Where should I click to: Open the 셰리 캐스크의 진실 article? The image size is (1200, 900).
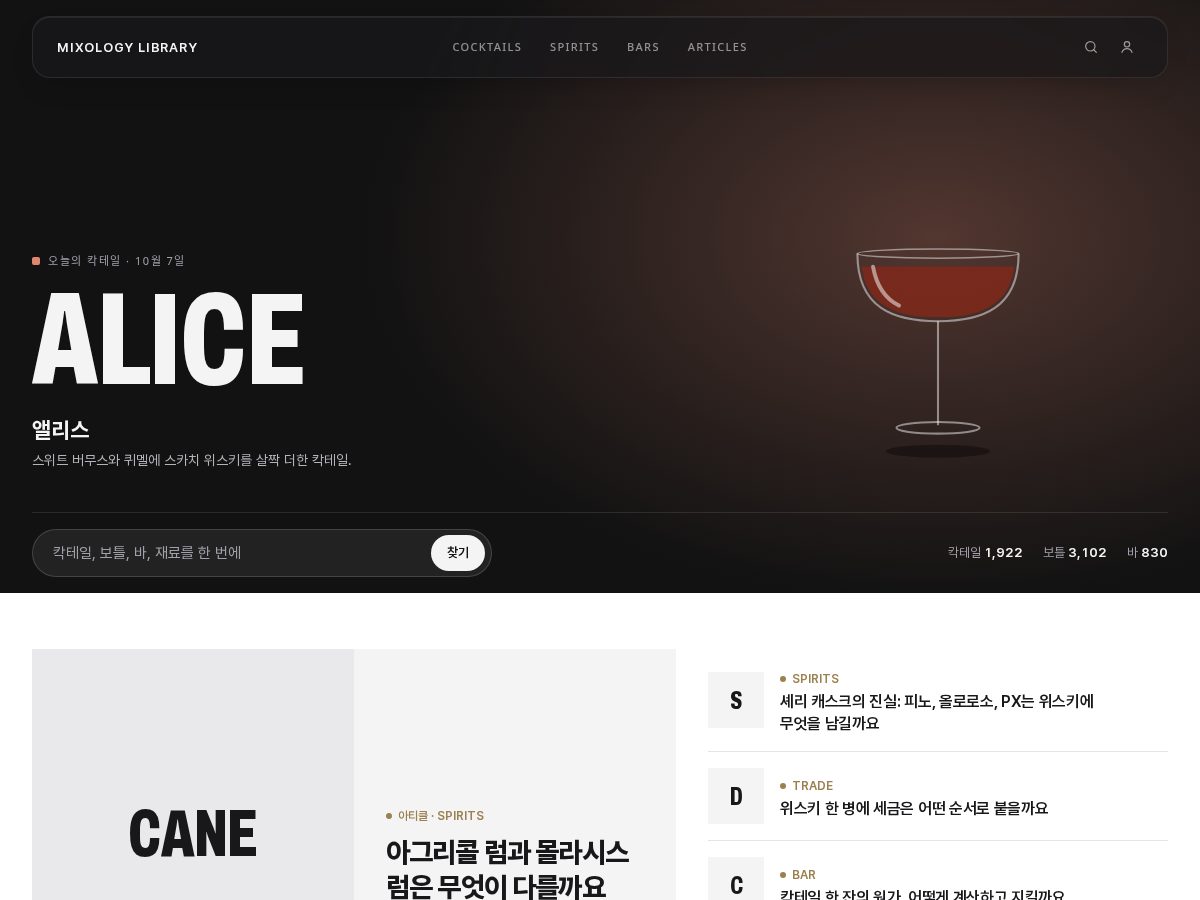tap(937, 712)
